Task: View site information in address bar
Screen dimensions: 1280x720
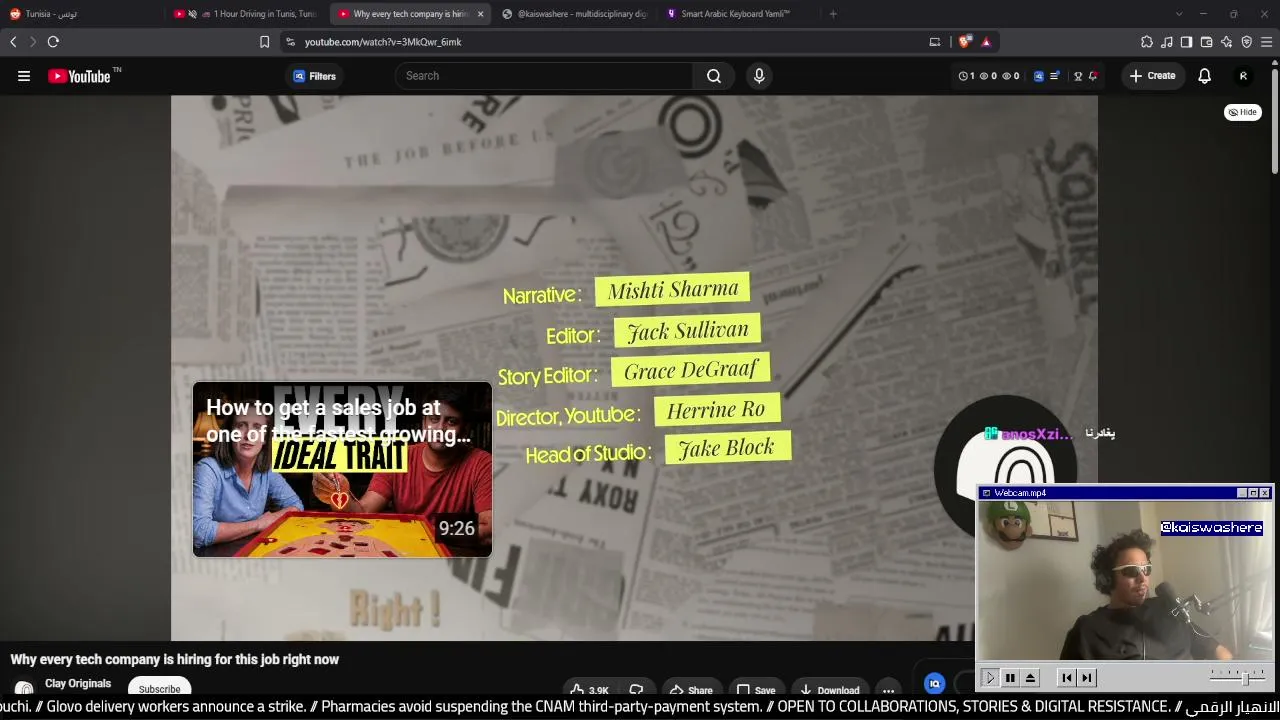Action: click(x=290, y=42)
